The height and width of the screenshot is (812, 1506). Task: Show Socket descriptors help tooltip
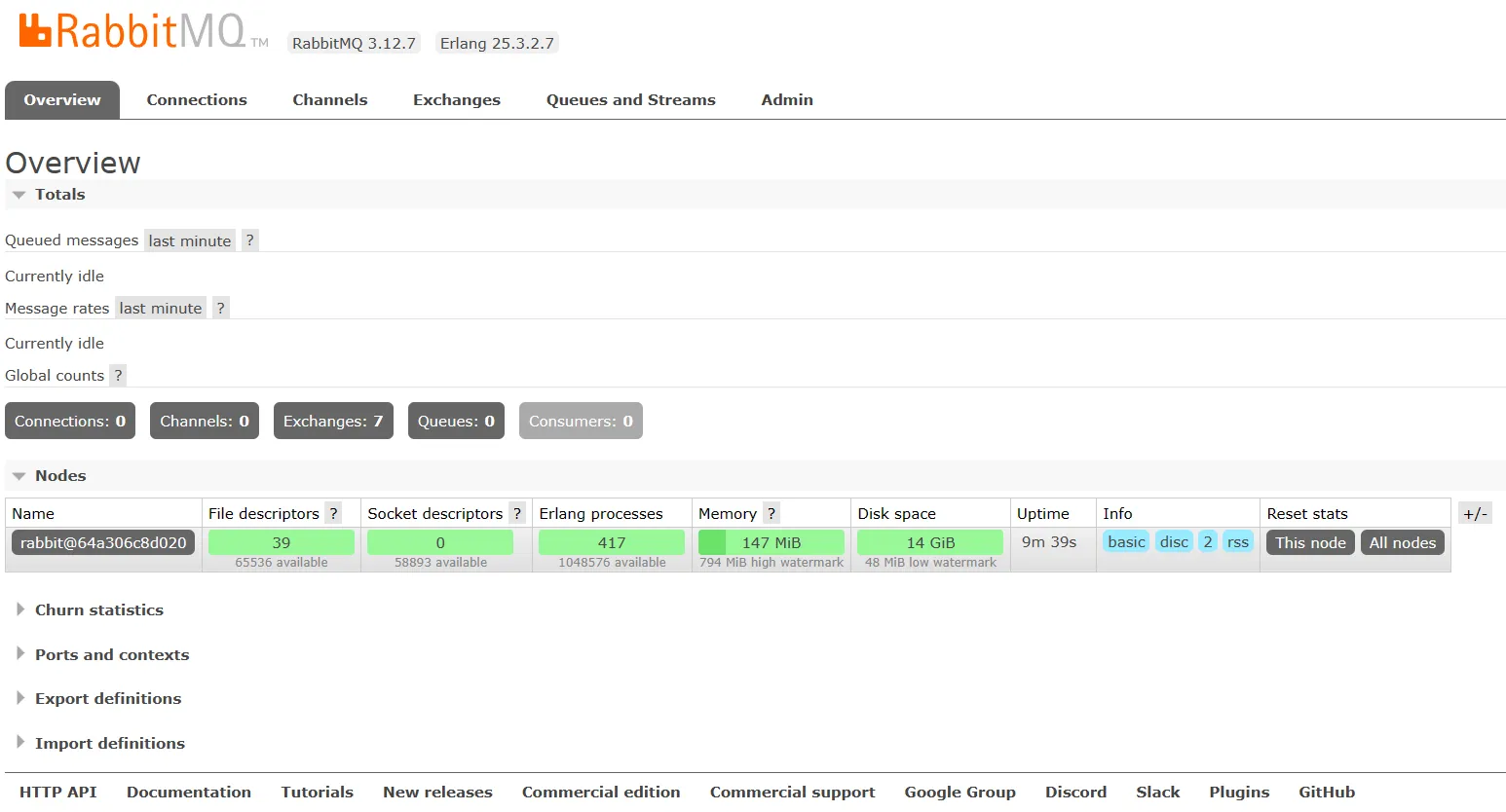pos(517,513)
